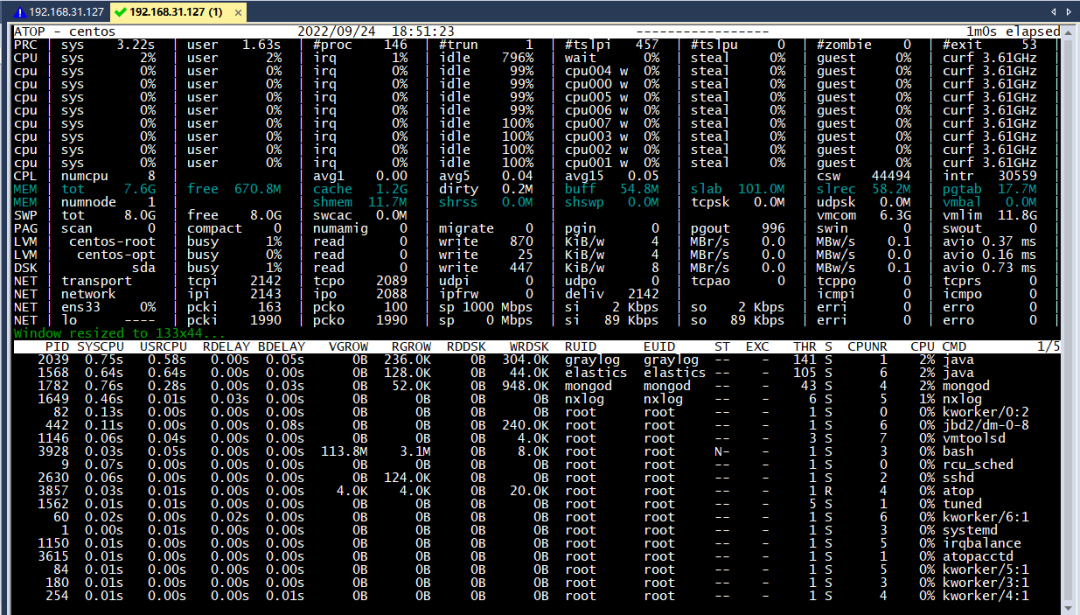Show next tabs with right arrow
The width and height of the screenshot is (1080, 615).
1069,12
